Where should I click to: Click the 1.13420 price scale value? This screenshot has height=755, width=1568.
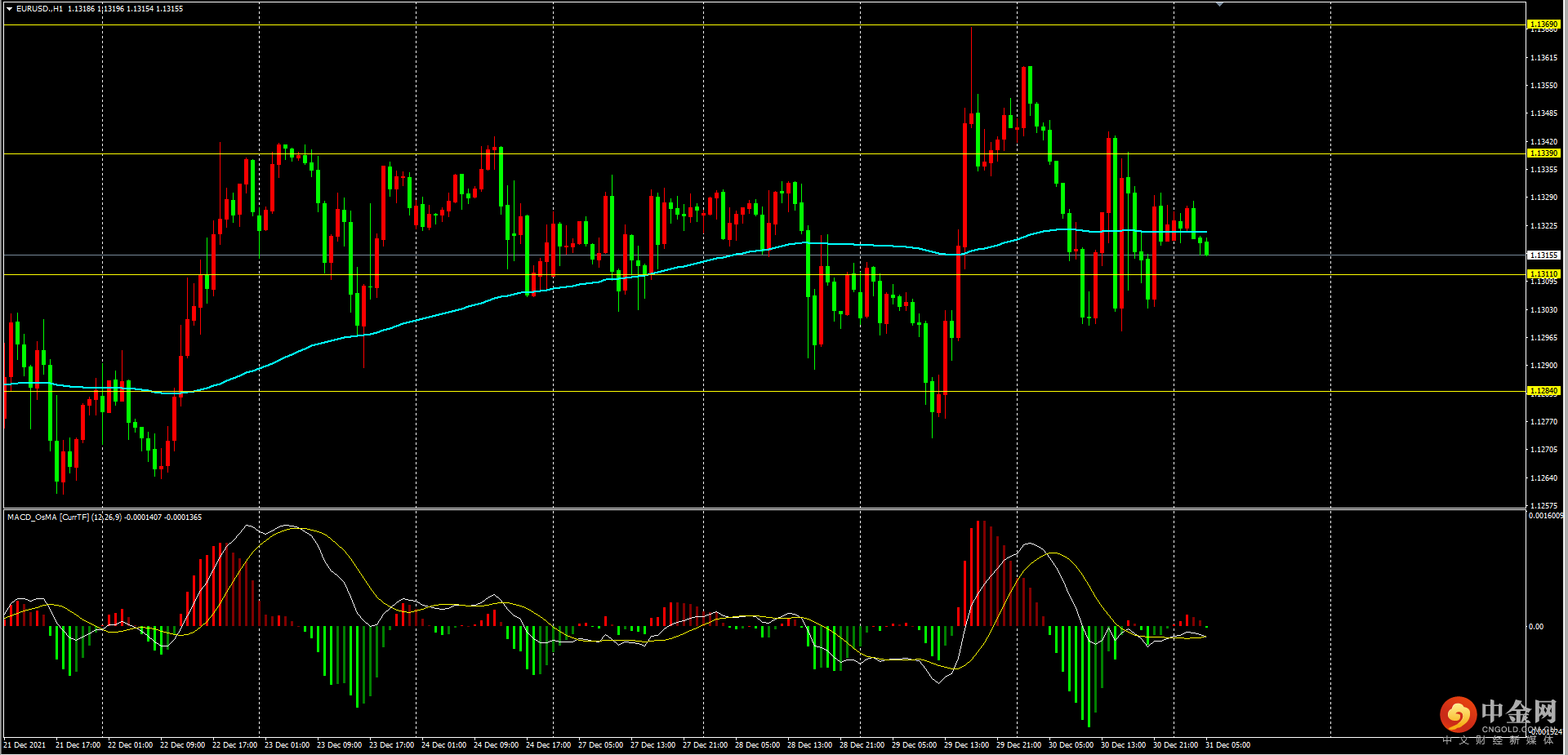[x=1543, y=142]
